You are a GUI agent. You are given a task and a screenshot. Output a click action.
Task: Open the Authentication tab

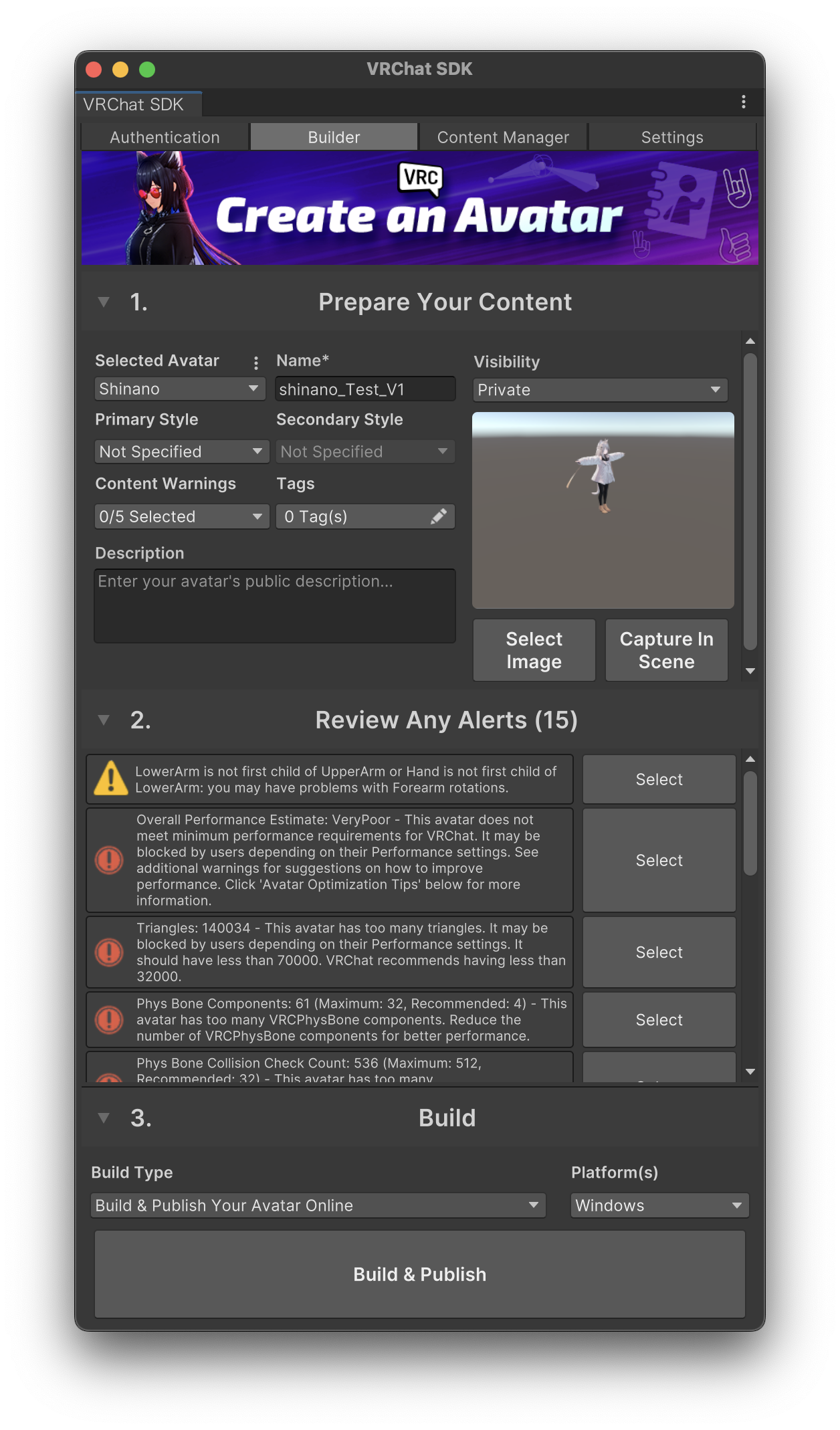(x=165, y=137)
